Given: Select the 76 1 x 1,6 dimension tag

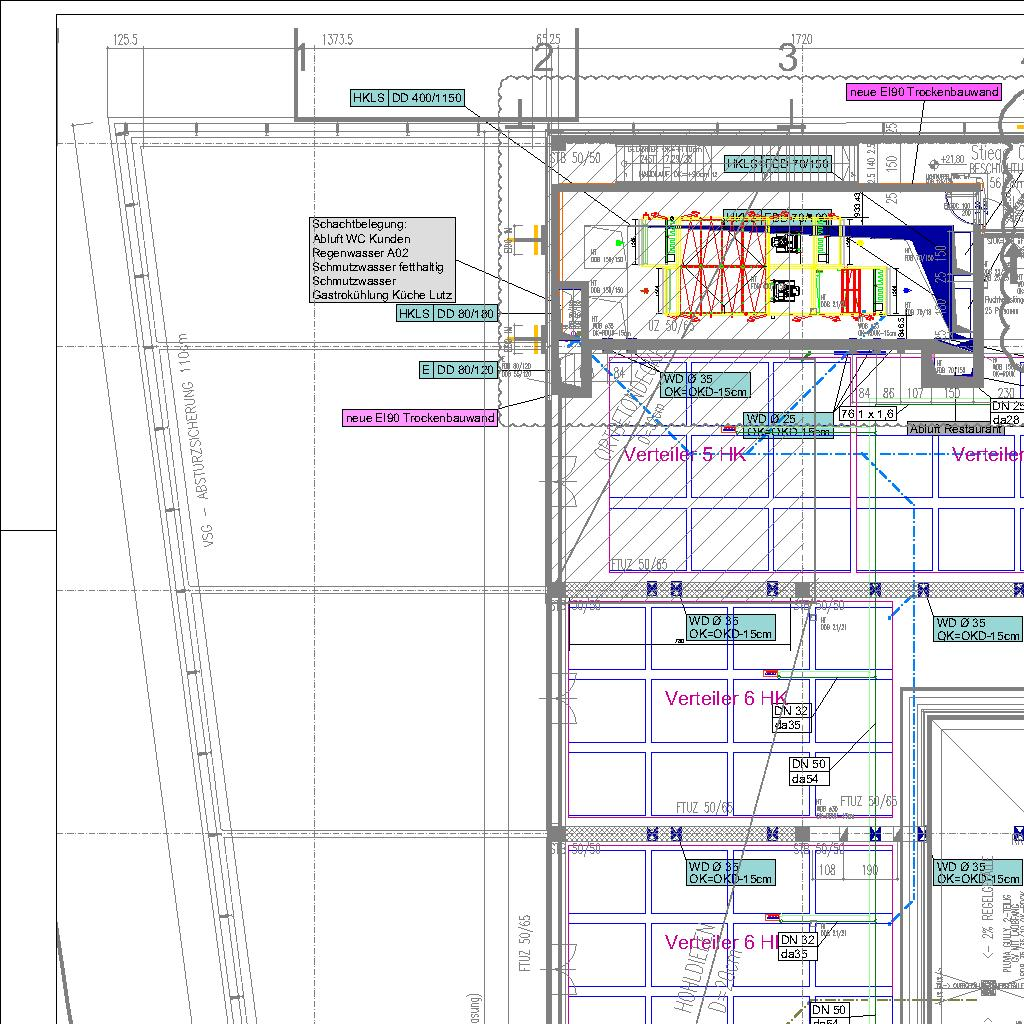Looking at the screenshot, I should [x=867, y=414].
